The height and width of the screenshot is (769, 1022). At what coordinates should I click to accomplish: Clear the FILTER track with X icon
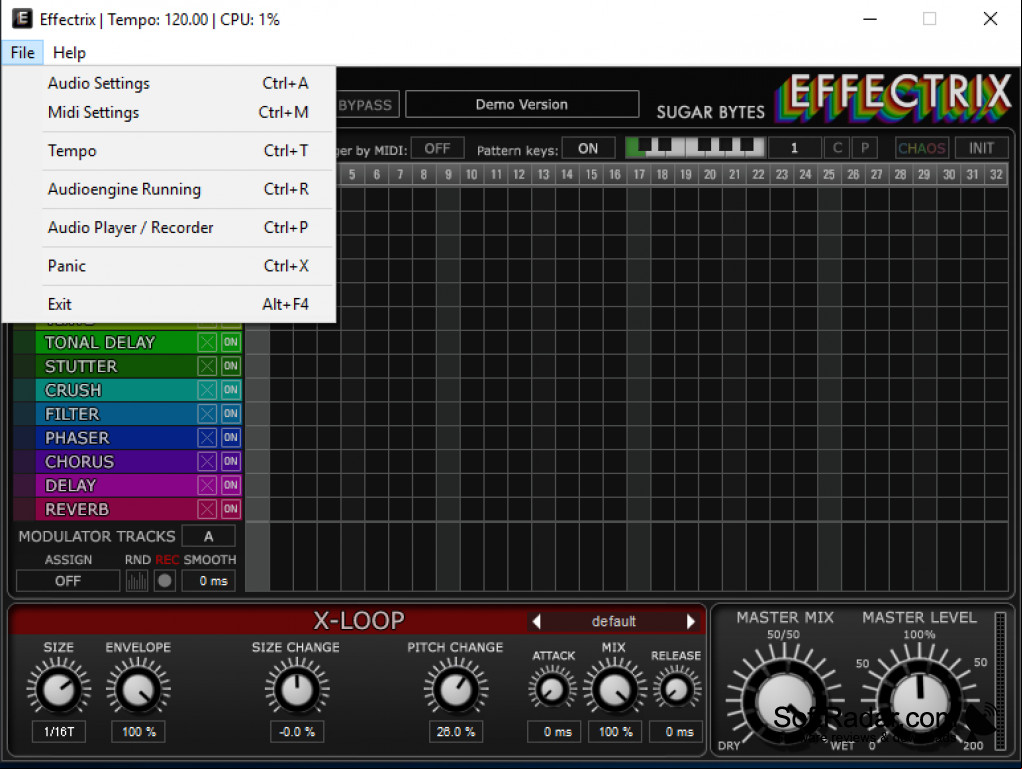[207, 414]
